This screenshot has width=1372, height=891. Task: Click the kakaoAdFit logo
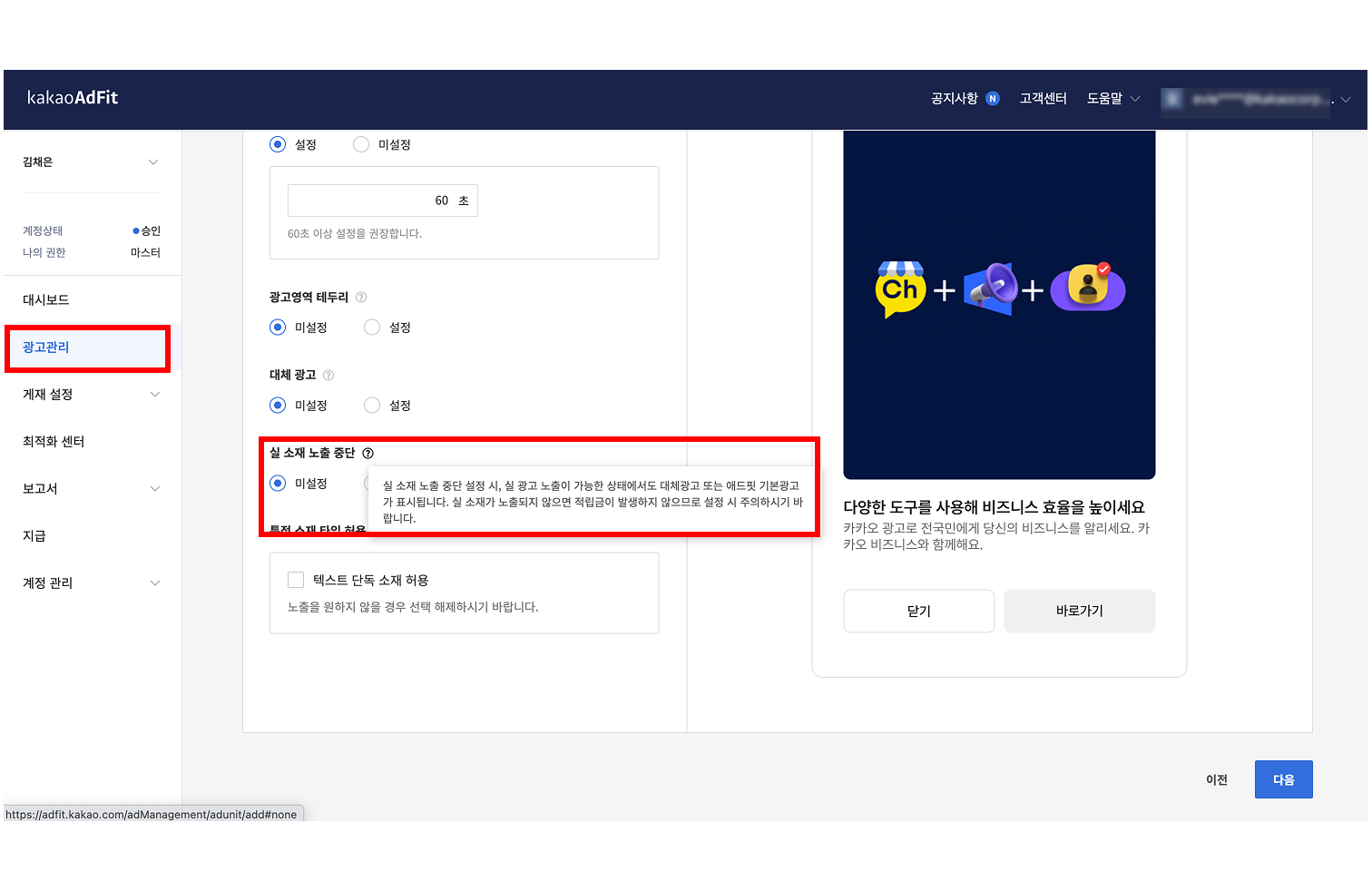click(x=73, y=98)
